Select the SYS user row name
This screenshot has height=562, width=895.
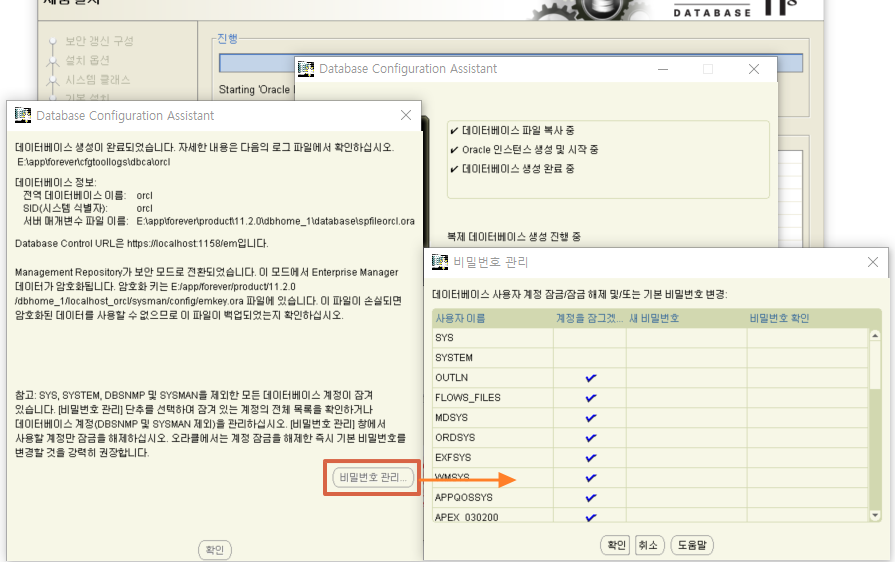[444, 338]
